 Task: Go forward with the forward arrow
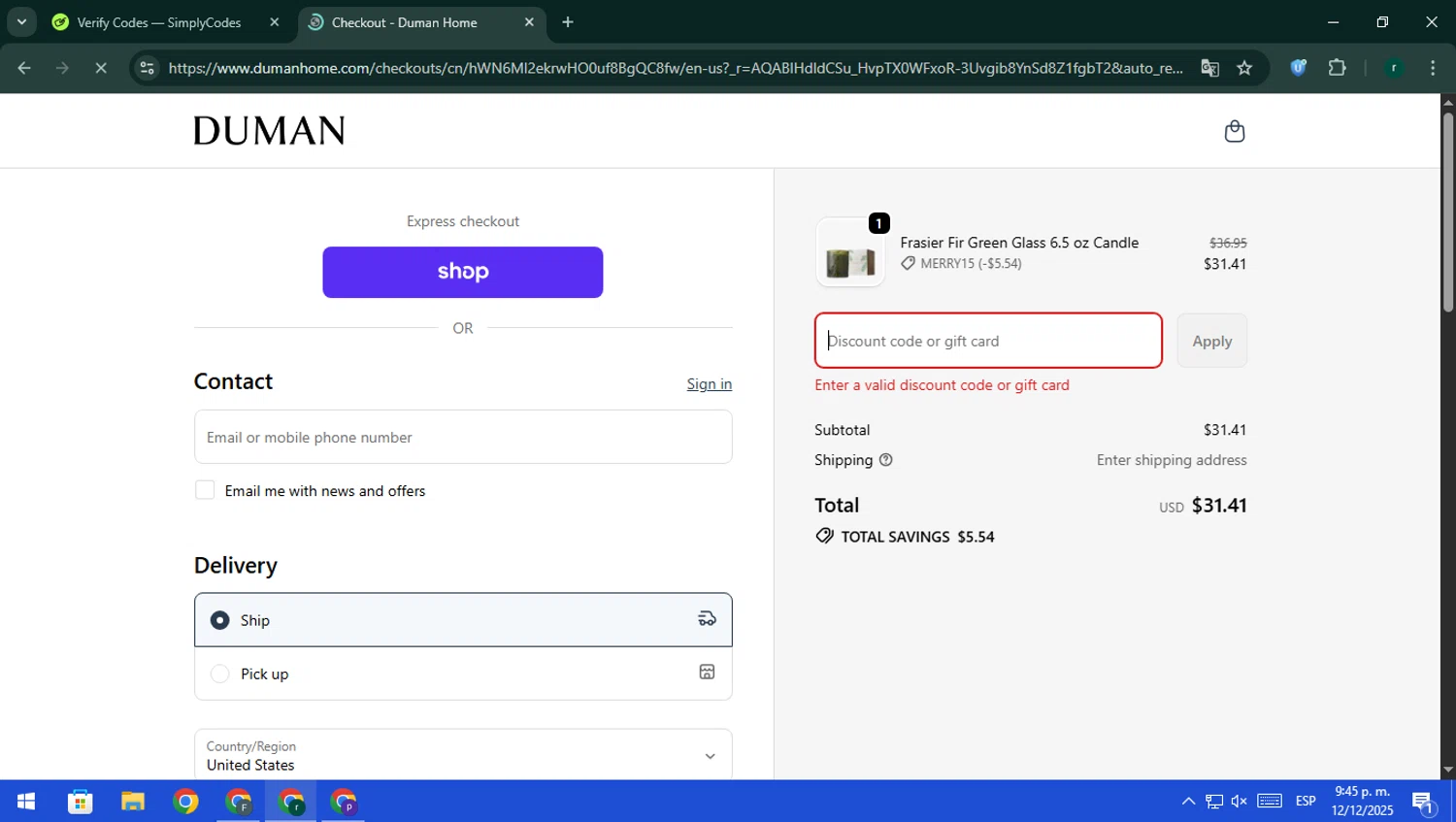pos(62,68)
